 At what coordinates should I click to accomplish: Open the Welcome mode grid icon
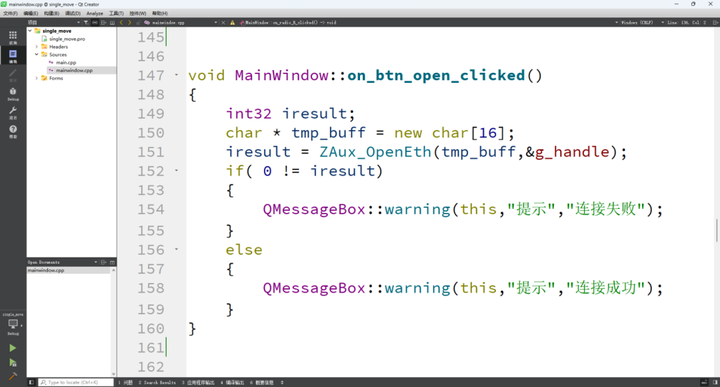click(x=13, y=37)
